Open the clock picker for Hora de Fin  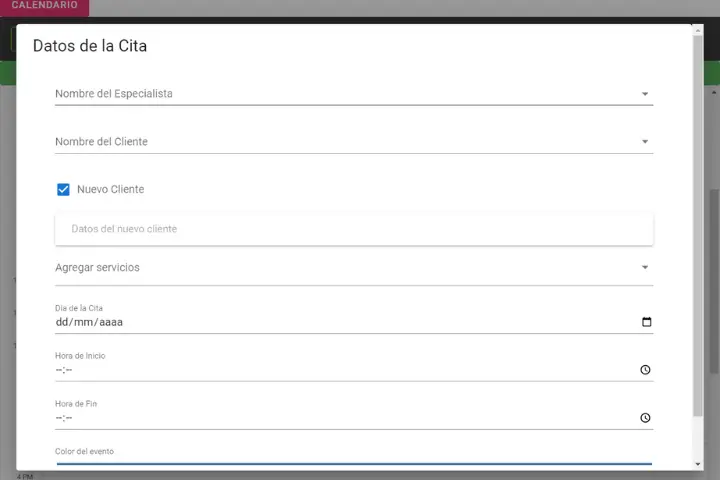pyautogui.click(x=645, y=418)
